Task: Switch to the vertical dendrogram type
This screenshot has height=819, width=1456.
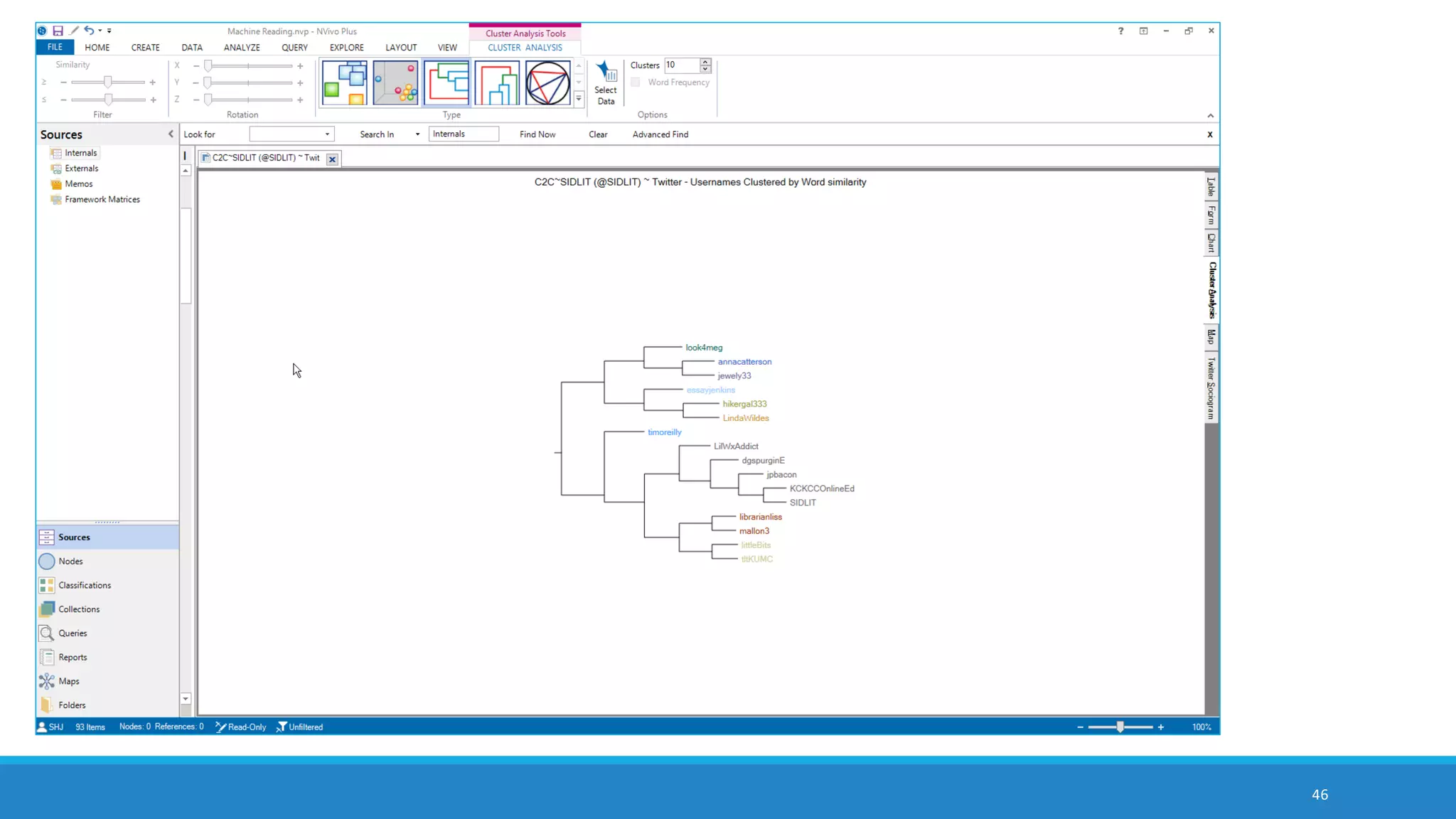Action: pyautogui.click(x=497, y=82)
